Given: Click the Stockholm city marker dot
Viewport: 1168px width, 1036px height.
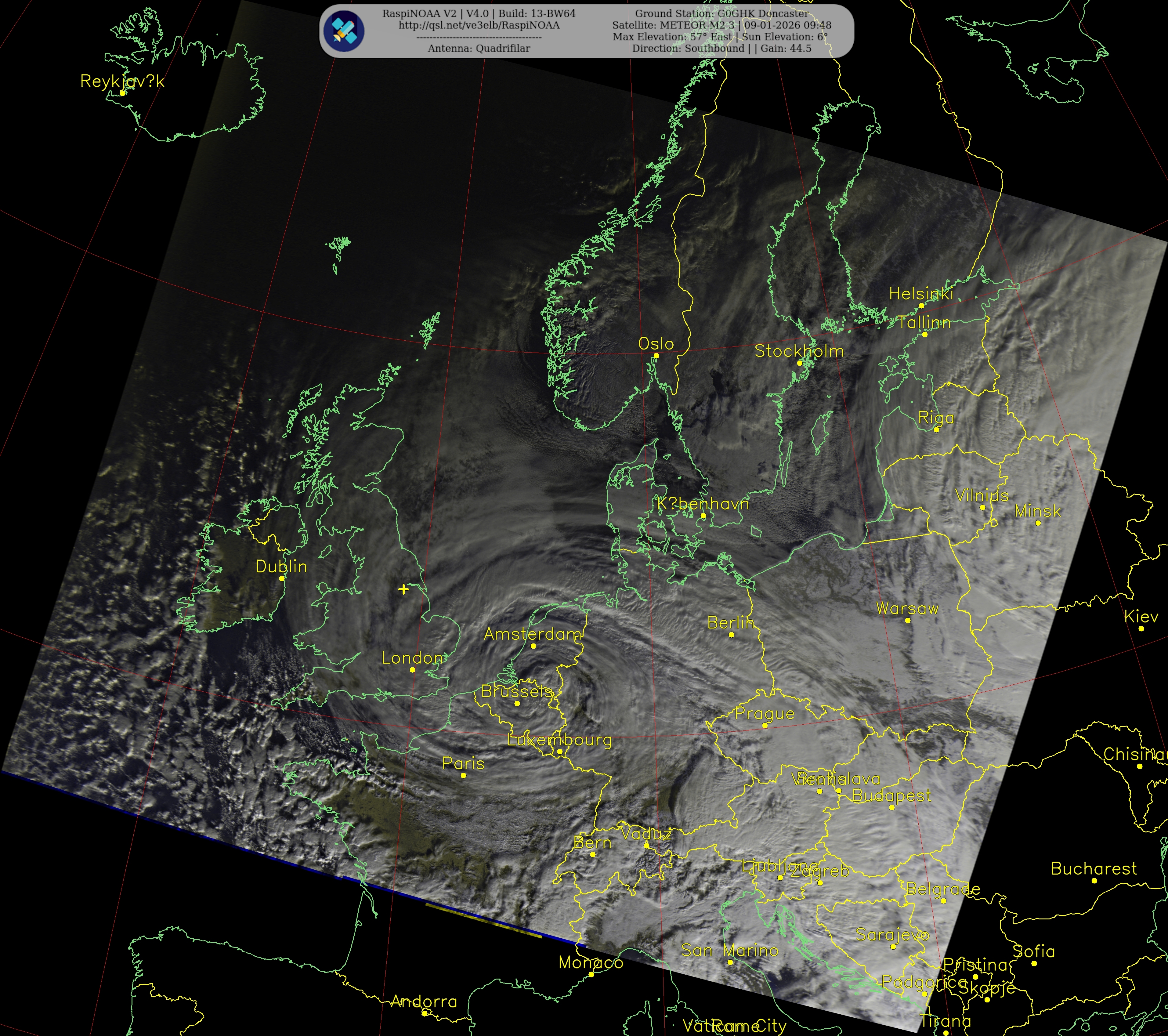Looking at the screenshot, I should coord(799,363).
